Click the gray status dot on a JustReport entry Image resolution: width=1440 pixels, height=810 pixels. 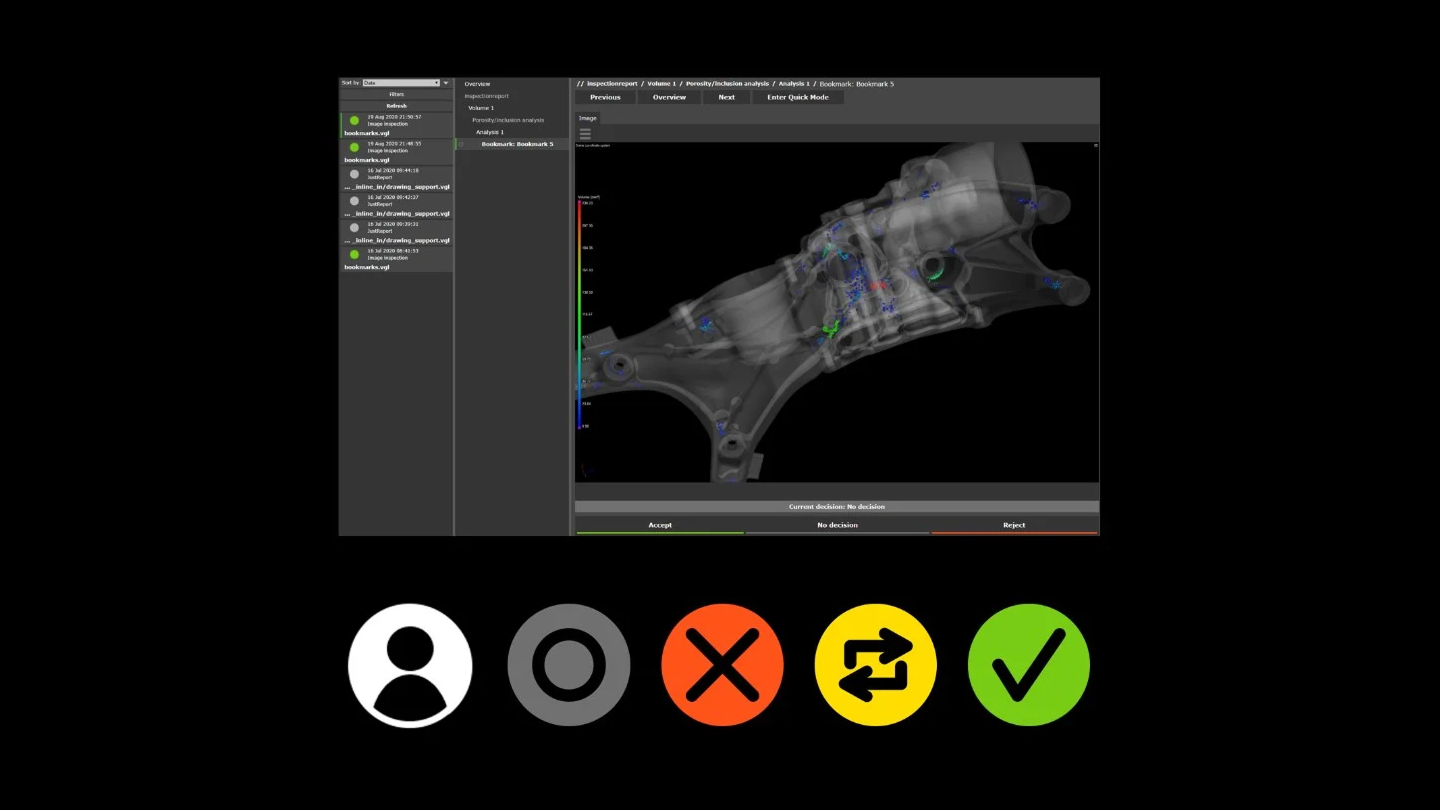point(354,173)
